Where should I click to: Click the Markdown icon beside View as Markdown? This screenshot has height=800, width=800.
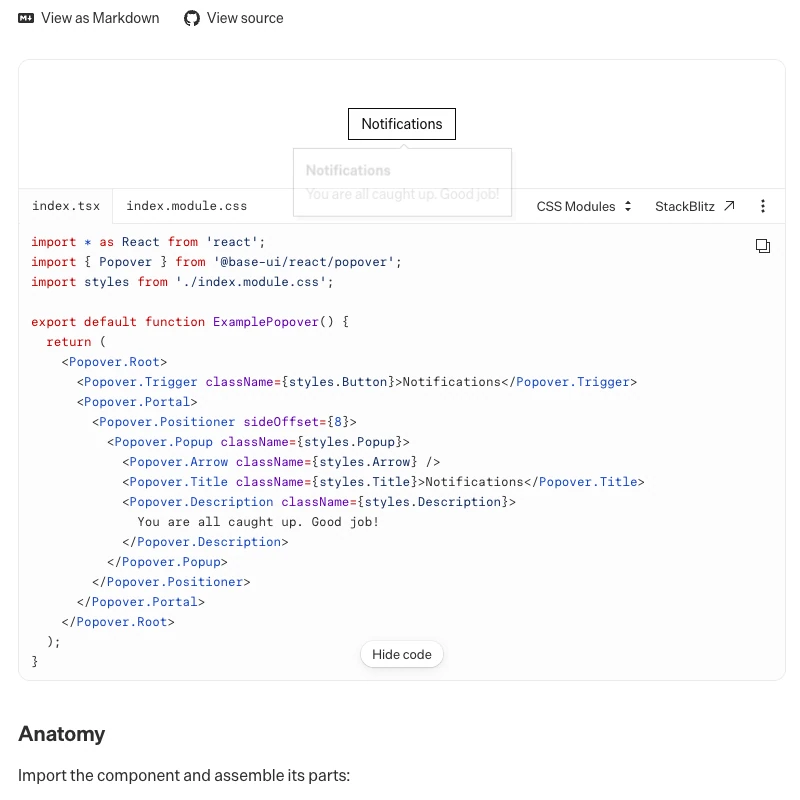pyautogui.click(x=26, y=18)
